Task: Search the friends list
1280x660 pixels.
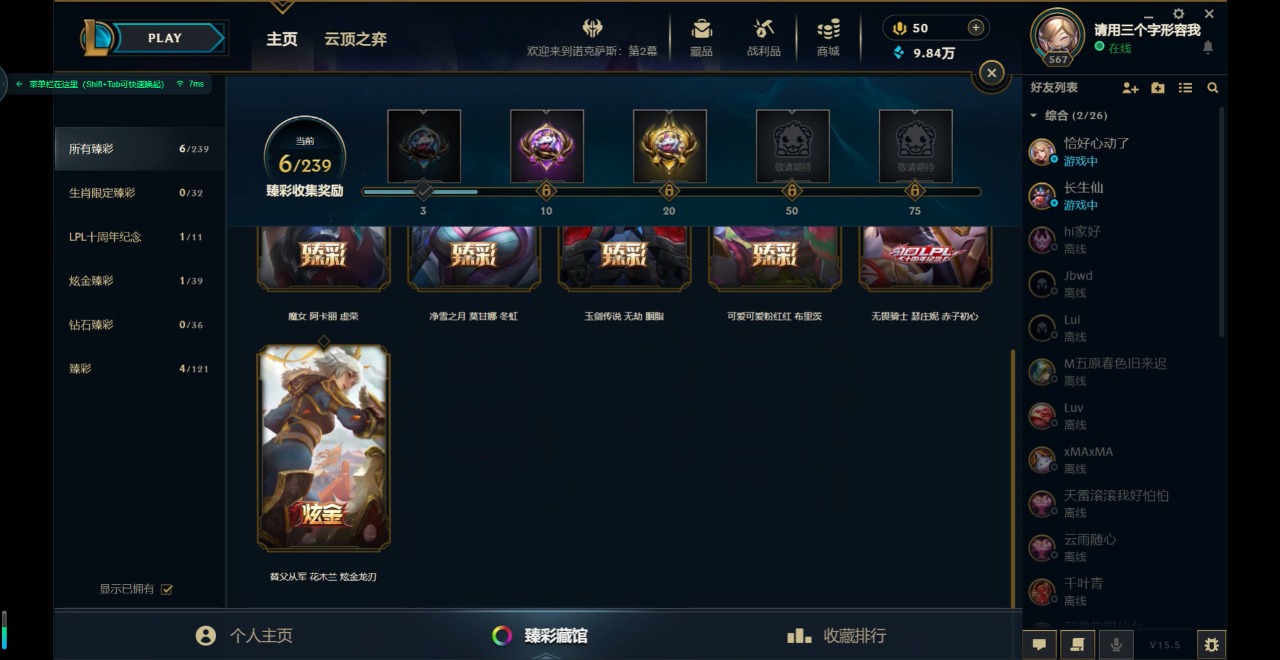Action: (1213, 88)
